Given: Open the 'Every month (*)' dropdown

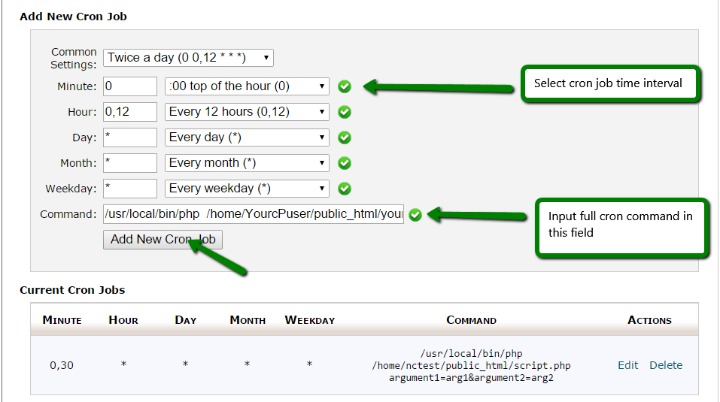Looking at the screenshot, I should [x=247, y=162].
